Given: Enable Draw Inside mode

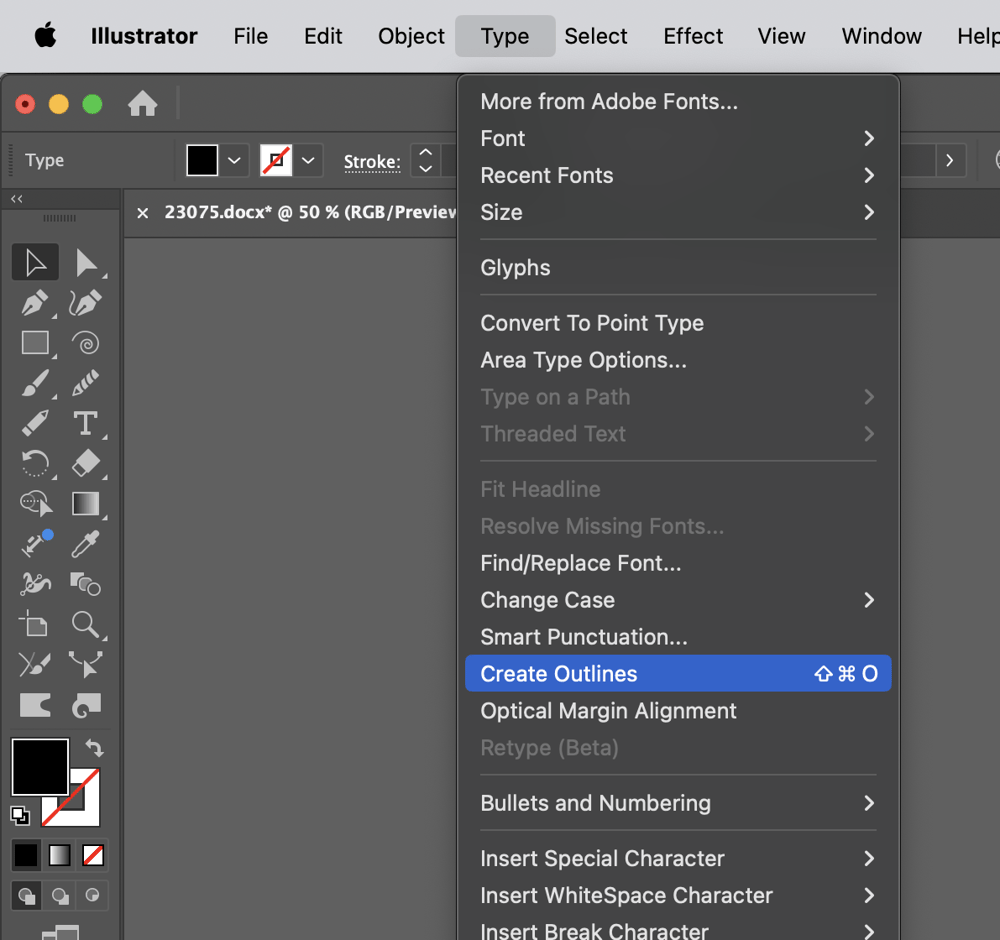Looking at the screenshot, I should click(92, 896).
